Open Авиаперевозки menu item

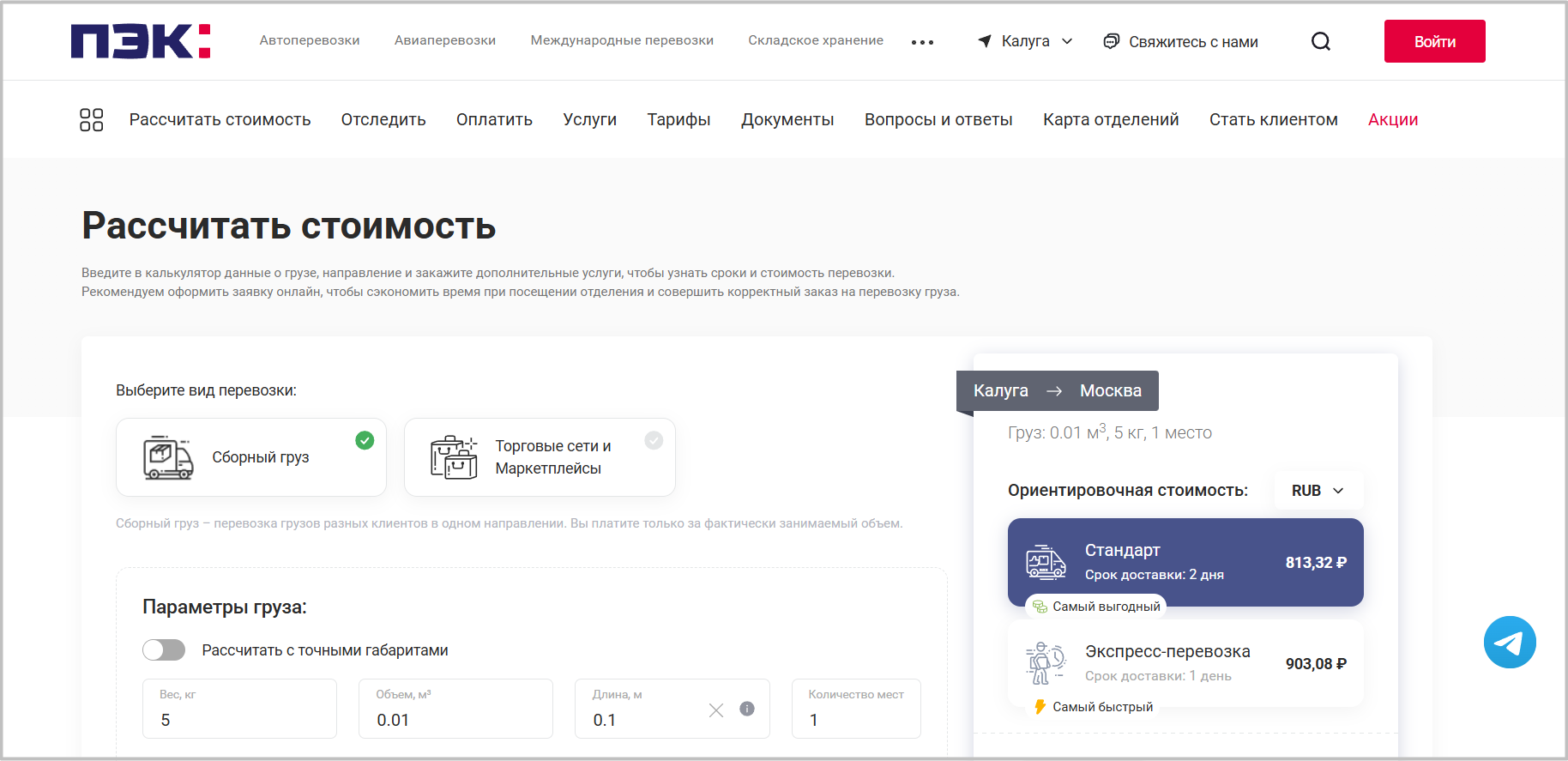pos(445,40)
